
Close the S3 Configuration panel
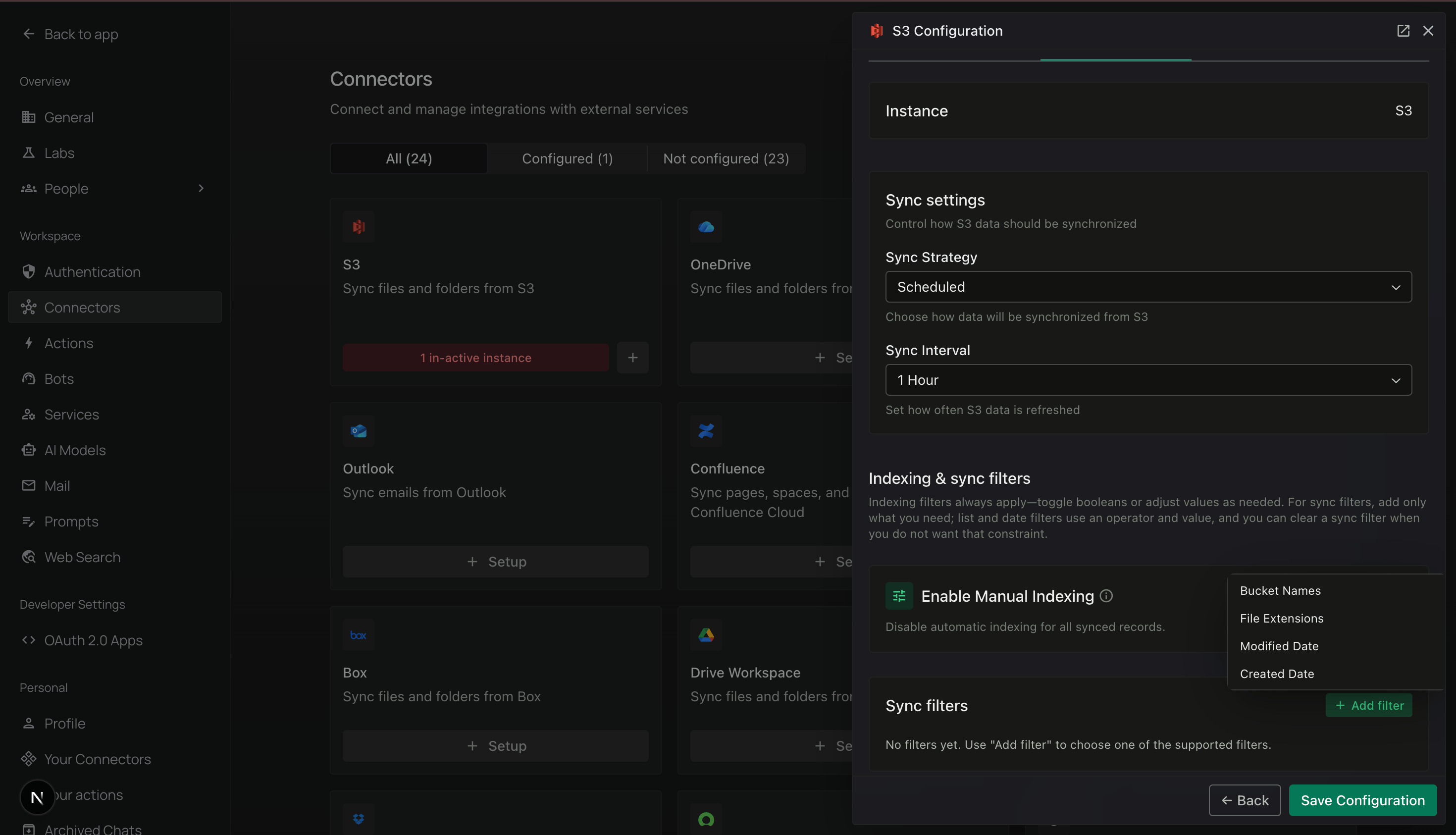pyautogui.click(x=1428, y=31)
